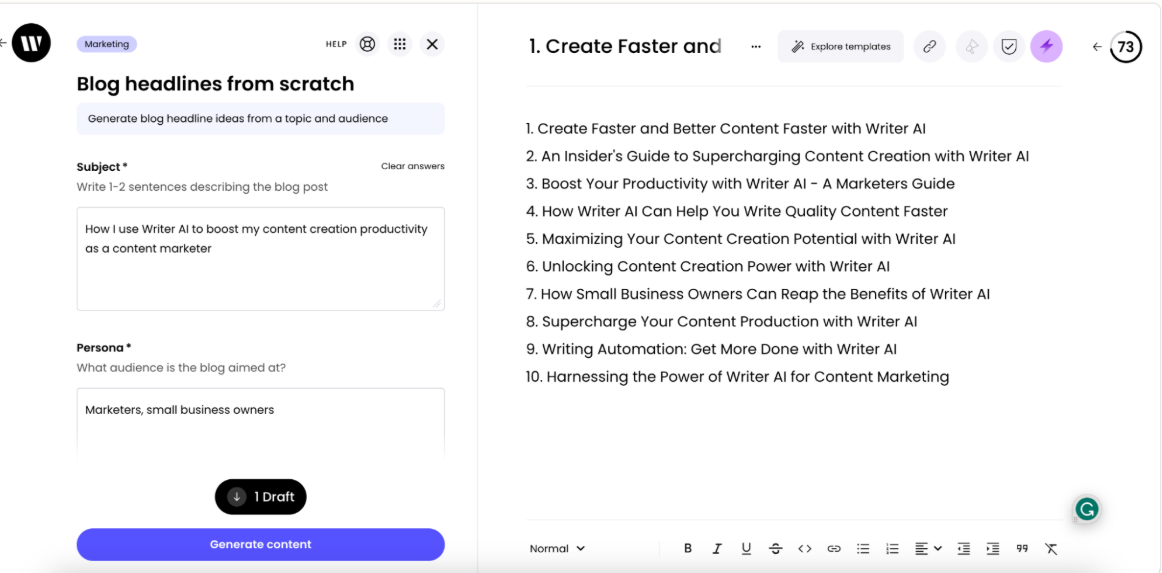Open the text alignment dropdown
The height and width of the screenshot is (573, 1162).
(x=928, y=549)
